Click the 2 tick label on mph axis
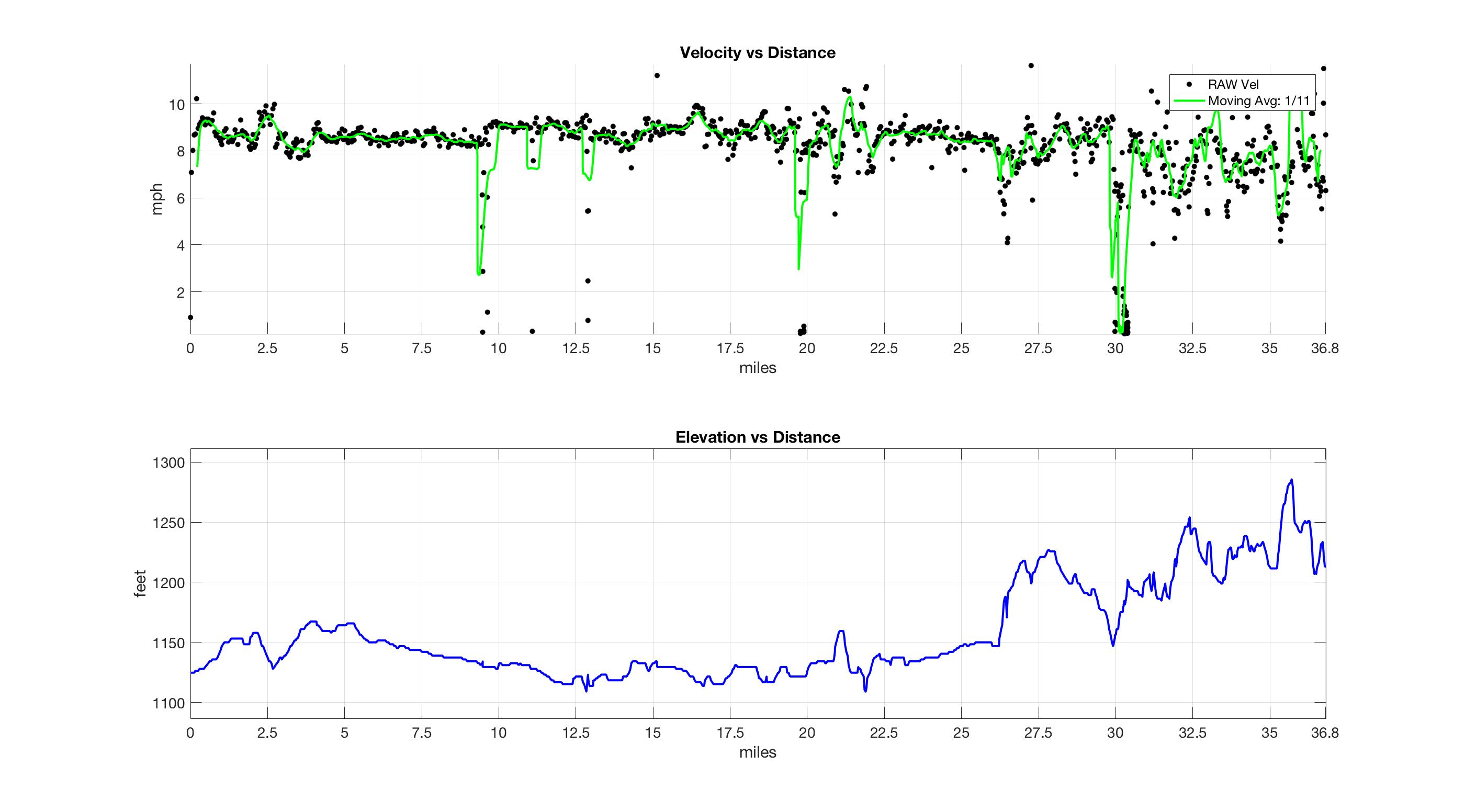The image size is (1465, 812). (181, 293)
